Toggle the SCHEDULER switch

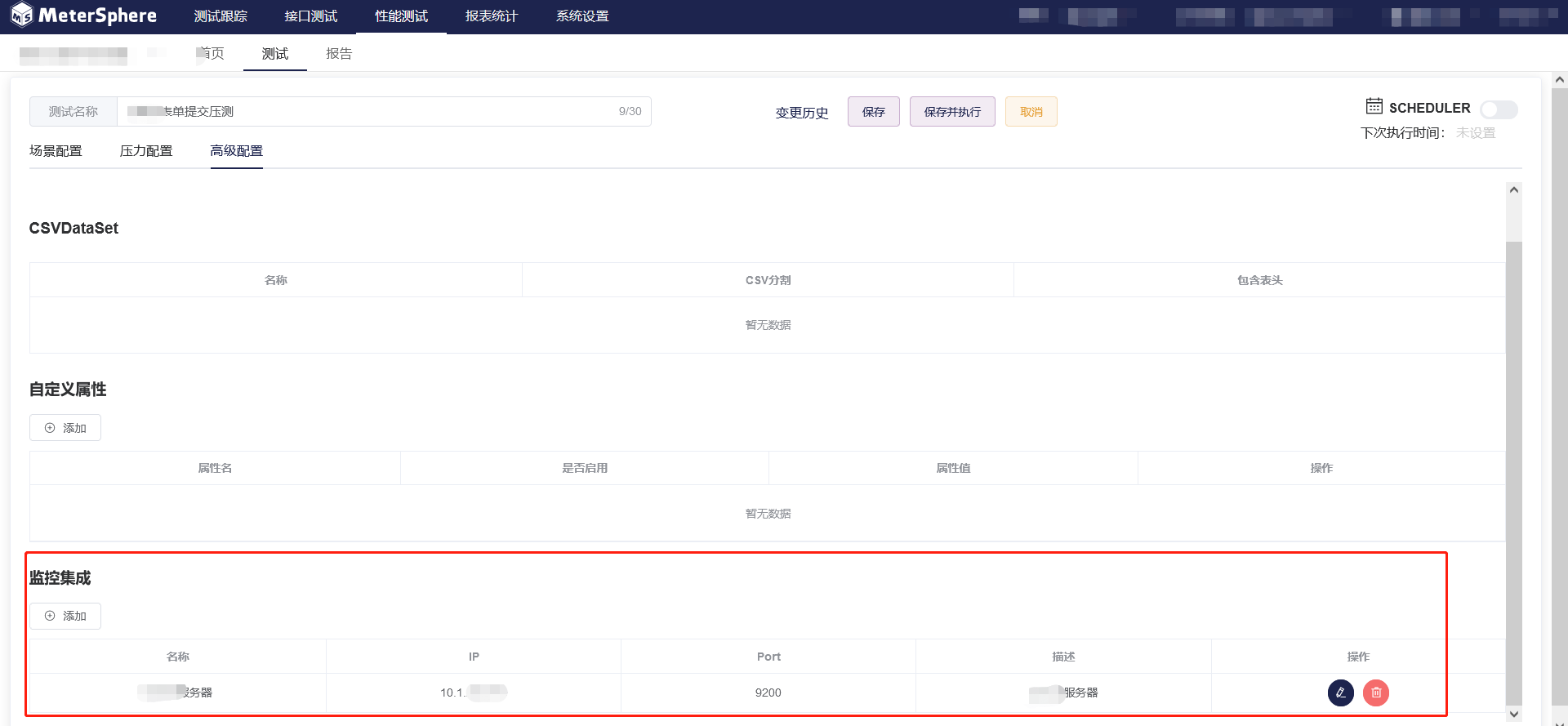click(1499, 109)
